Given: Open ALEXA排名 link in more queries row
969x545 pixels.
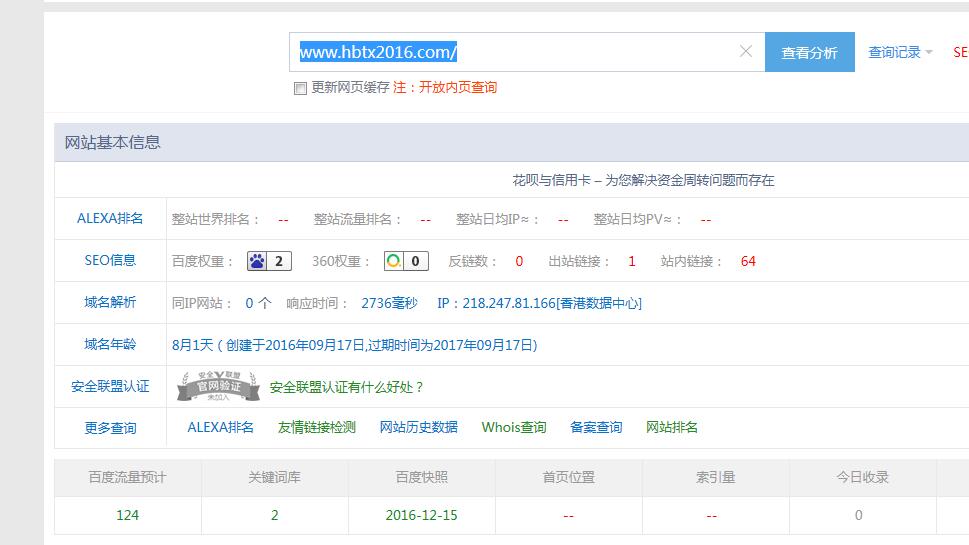Looking at the screenshot, I should pos(221,428).
